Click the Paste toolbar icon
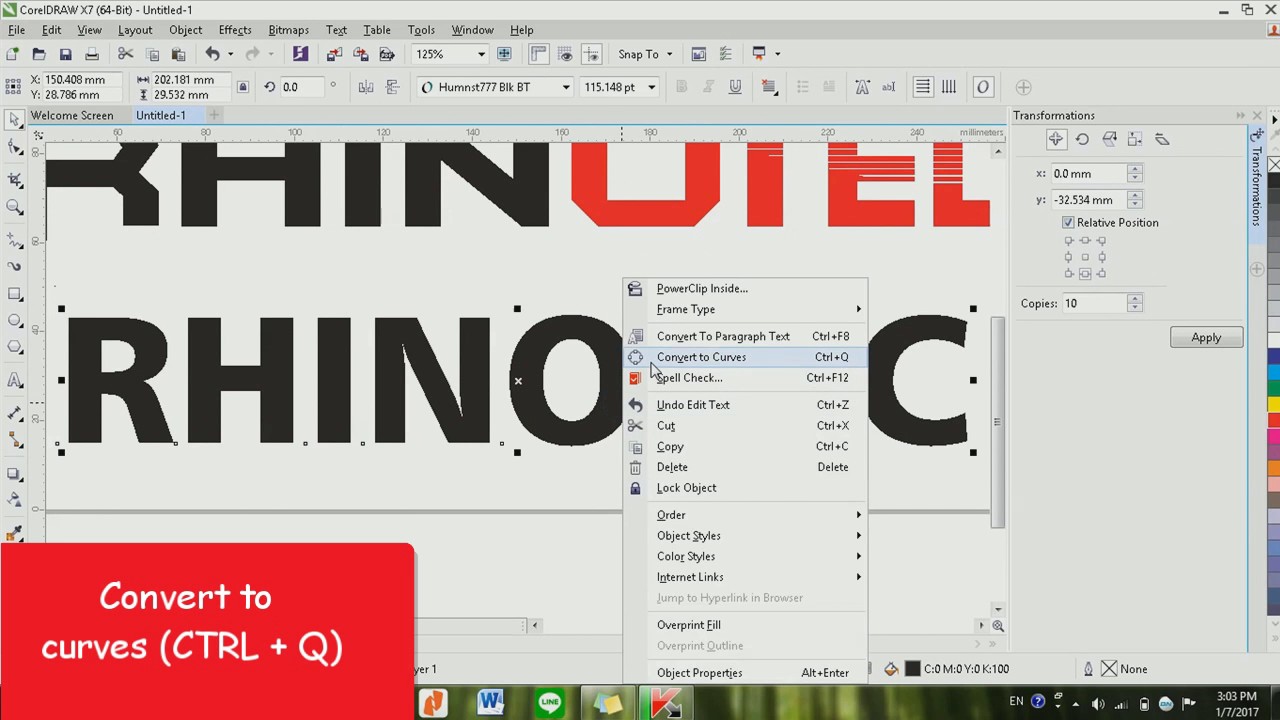The height and width of the screenshot is (720, 1280). click(178, 54)
